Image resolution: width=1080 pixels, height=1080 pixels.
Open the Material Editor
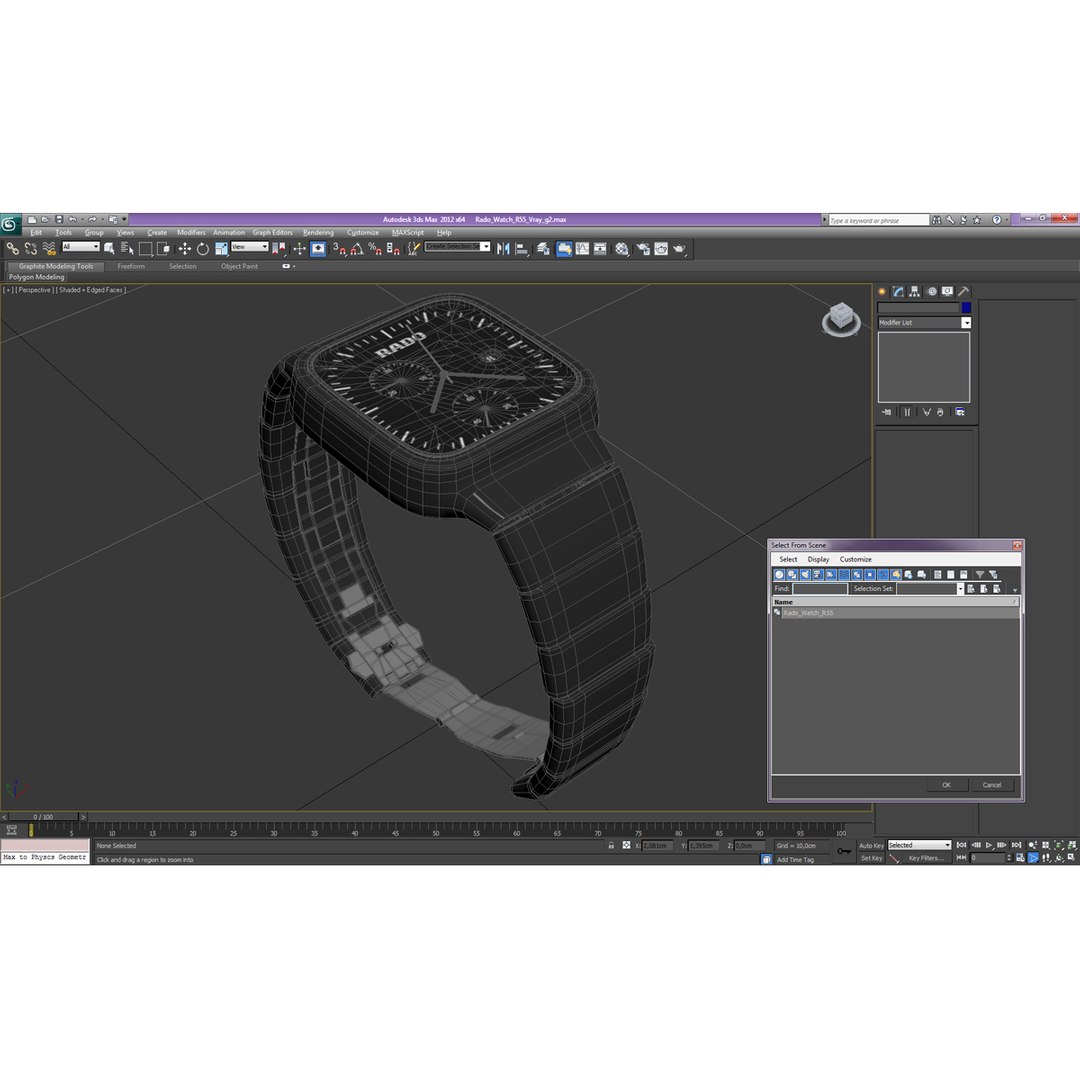coord(622,249)
